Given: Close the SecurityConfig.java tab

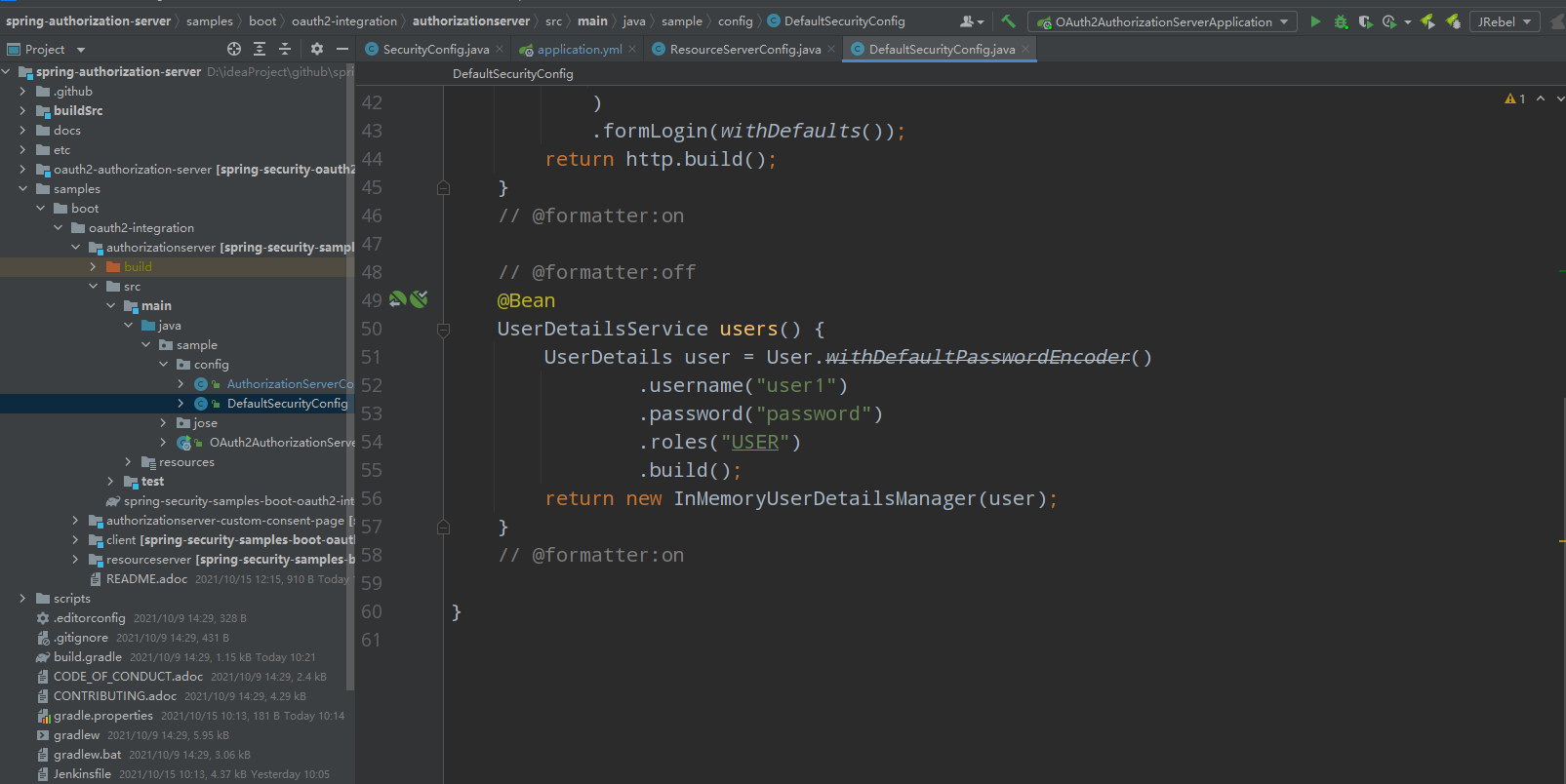Looking at the screenshot, I should [500, 49].
